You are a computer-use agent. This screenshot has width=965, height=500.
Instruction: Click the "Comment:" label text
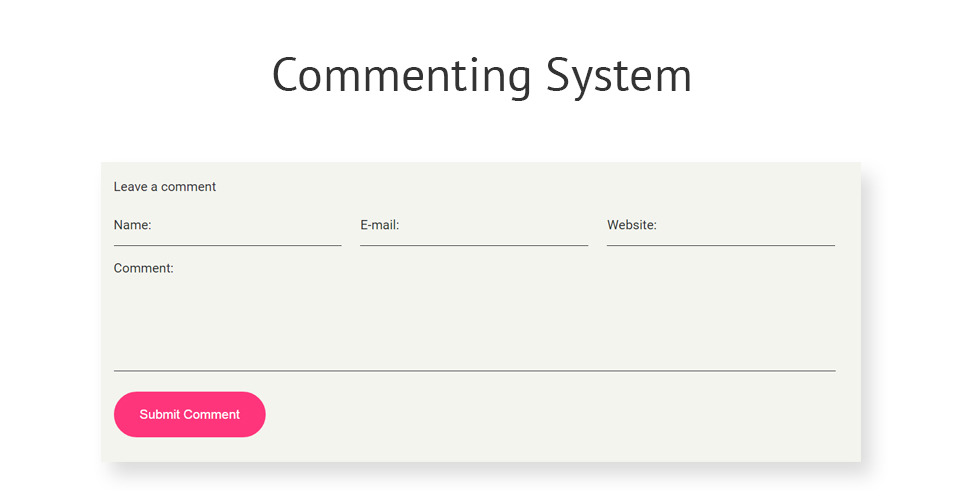pos(144,268)
